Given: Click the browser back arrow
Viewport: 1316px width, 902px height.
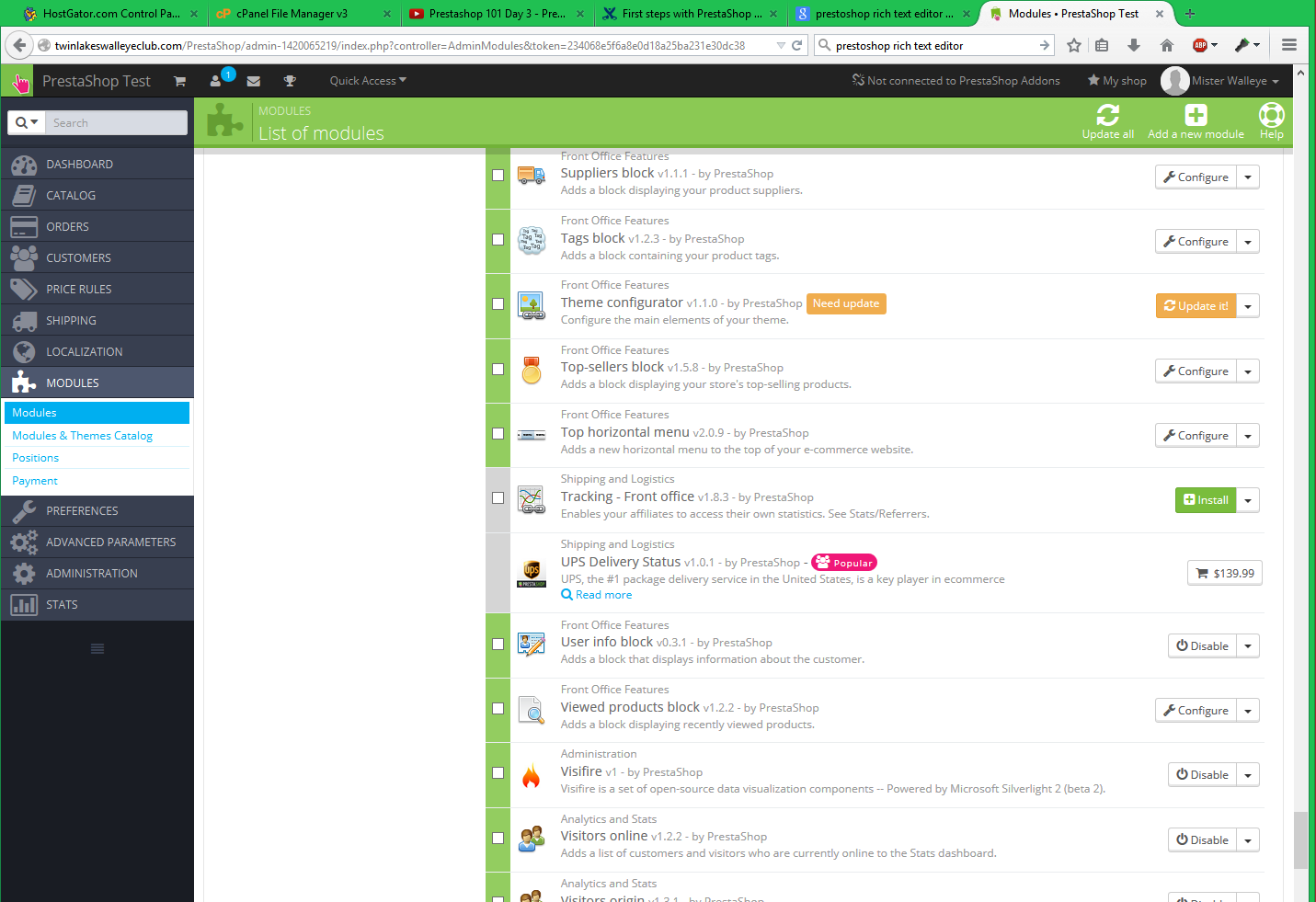Looking at the screenshot, I should pos(19,45).
